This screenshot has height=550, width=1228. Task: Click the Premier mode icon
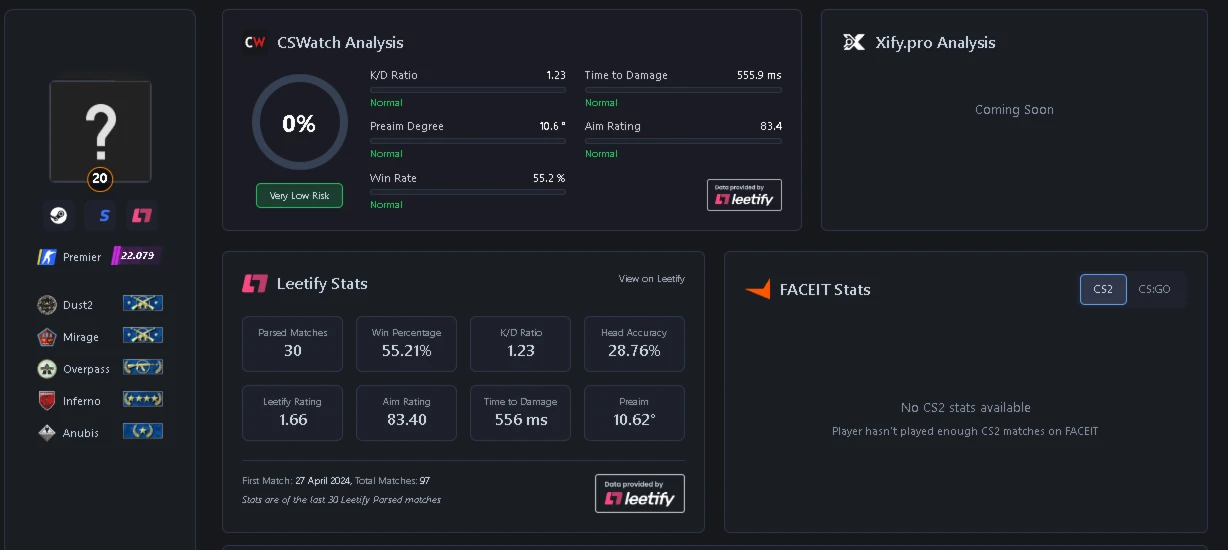(46, 257)
